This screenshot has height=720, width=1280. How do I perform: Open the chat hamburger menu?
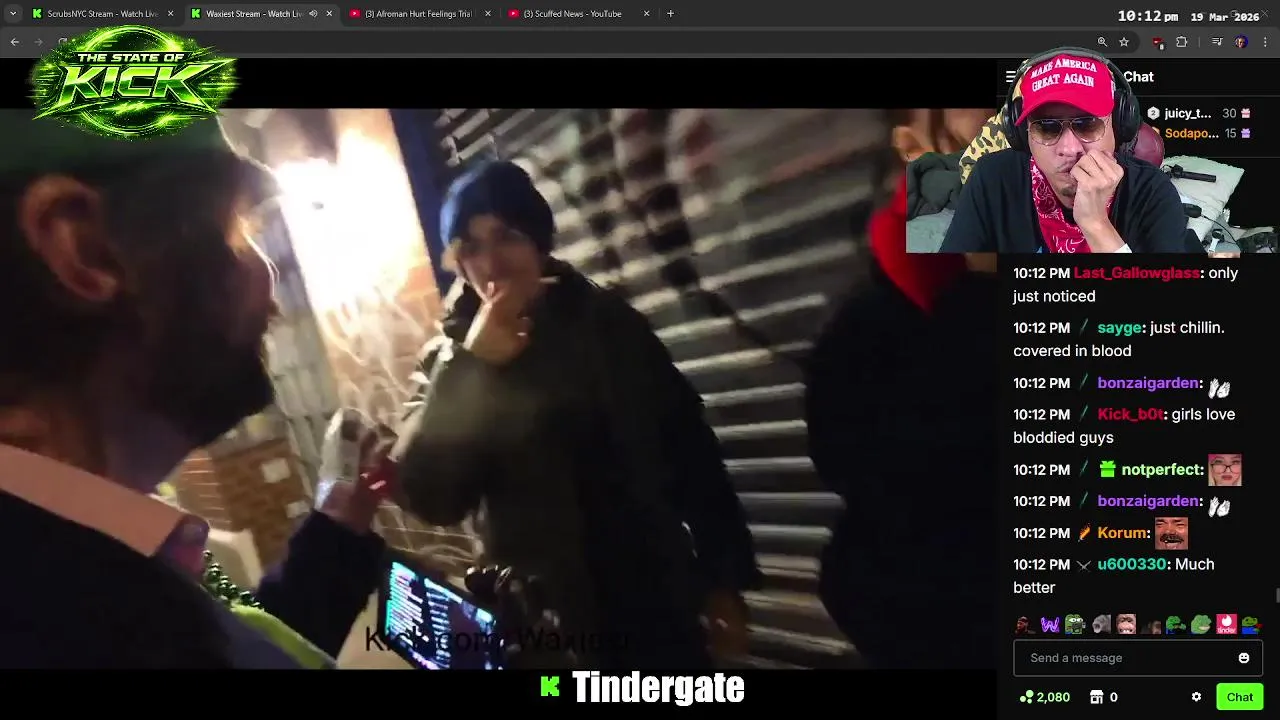(x=1010, y=77)
